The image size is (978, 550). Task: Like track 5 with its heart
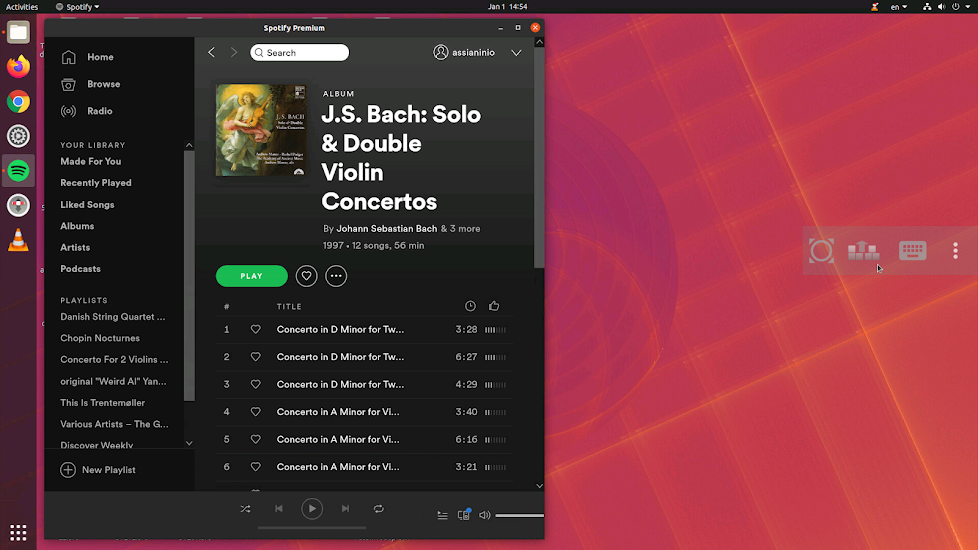(255, 439)
